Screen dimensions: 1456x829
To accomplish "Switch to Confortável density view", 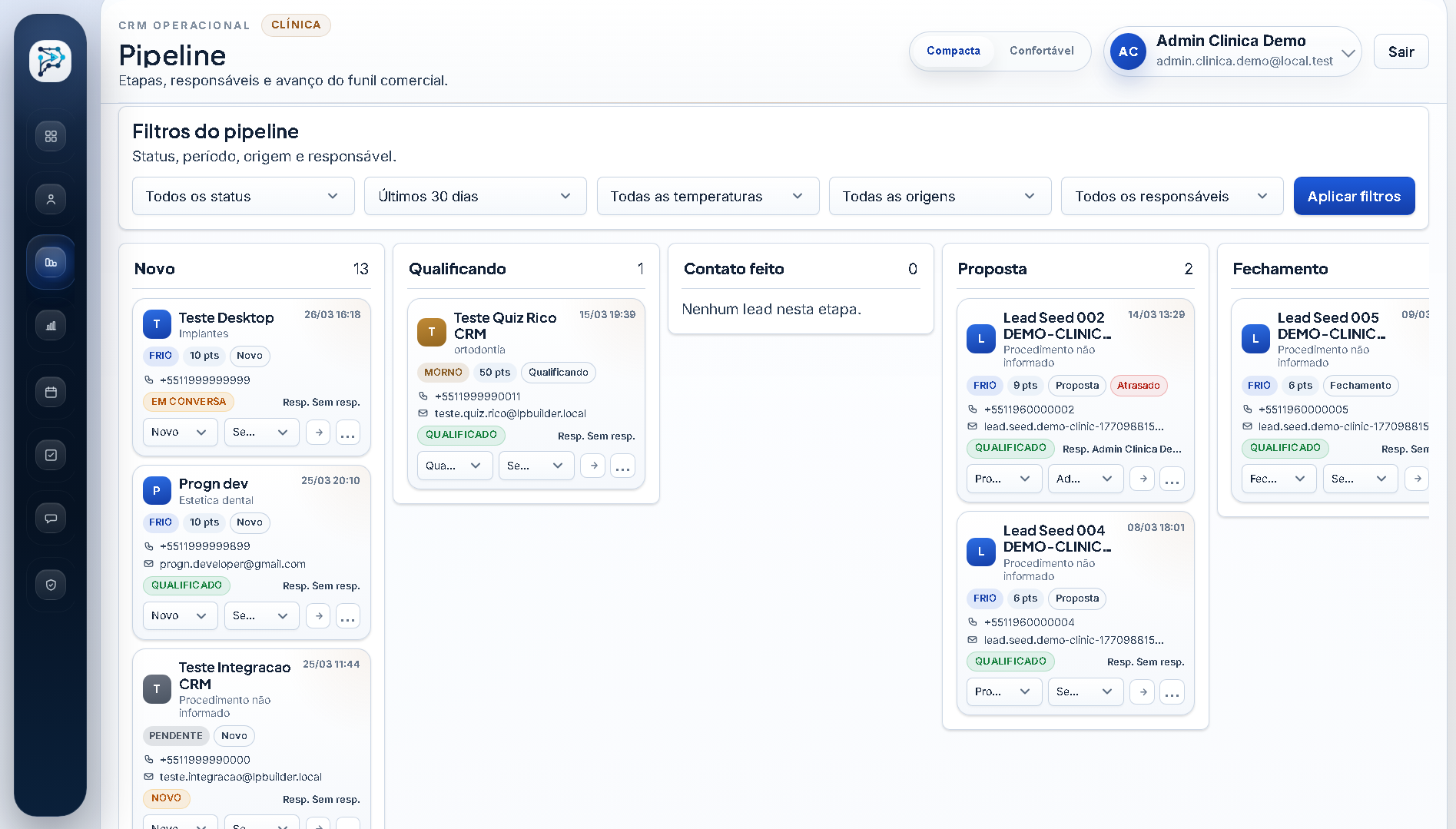I will (1041, 51).
